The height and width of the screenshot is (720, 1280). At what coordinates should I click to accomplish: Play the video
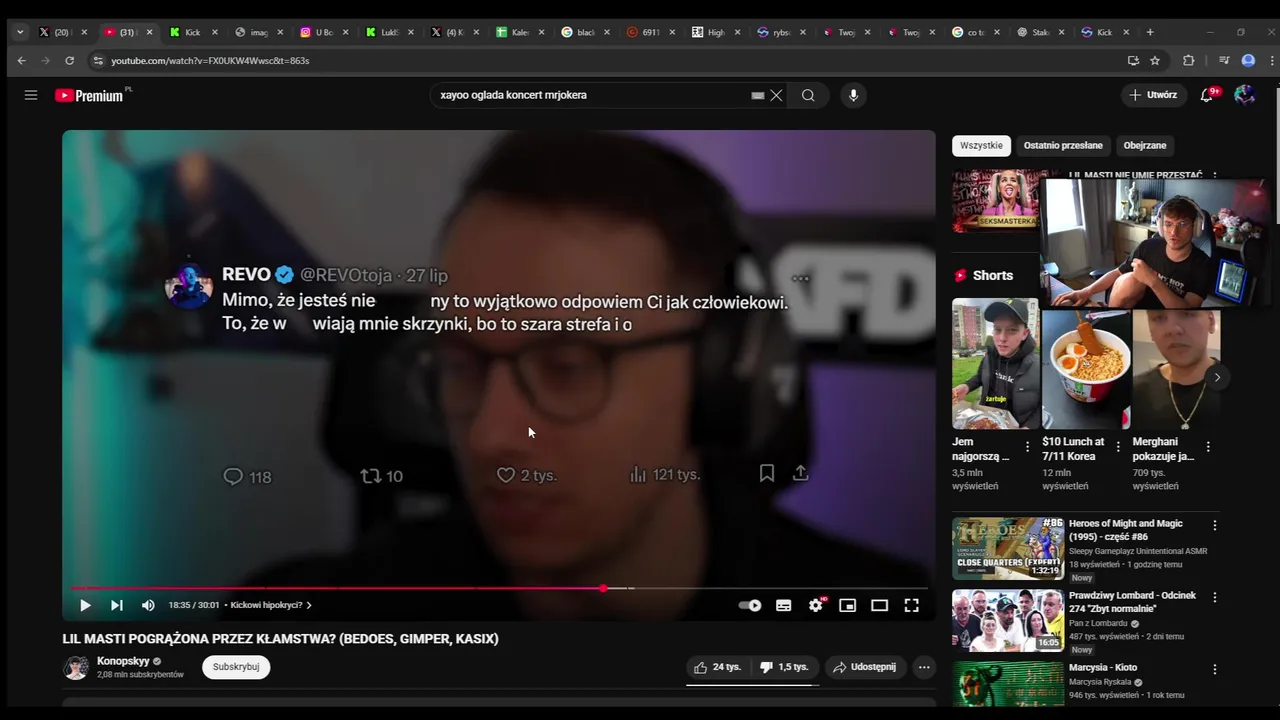point(85,605)
